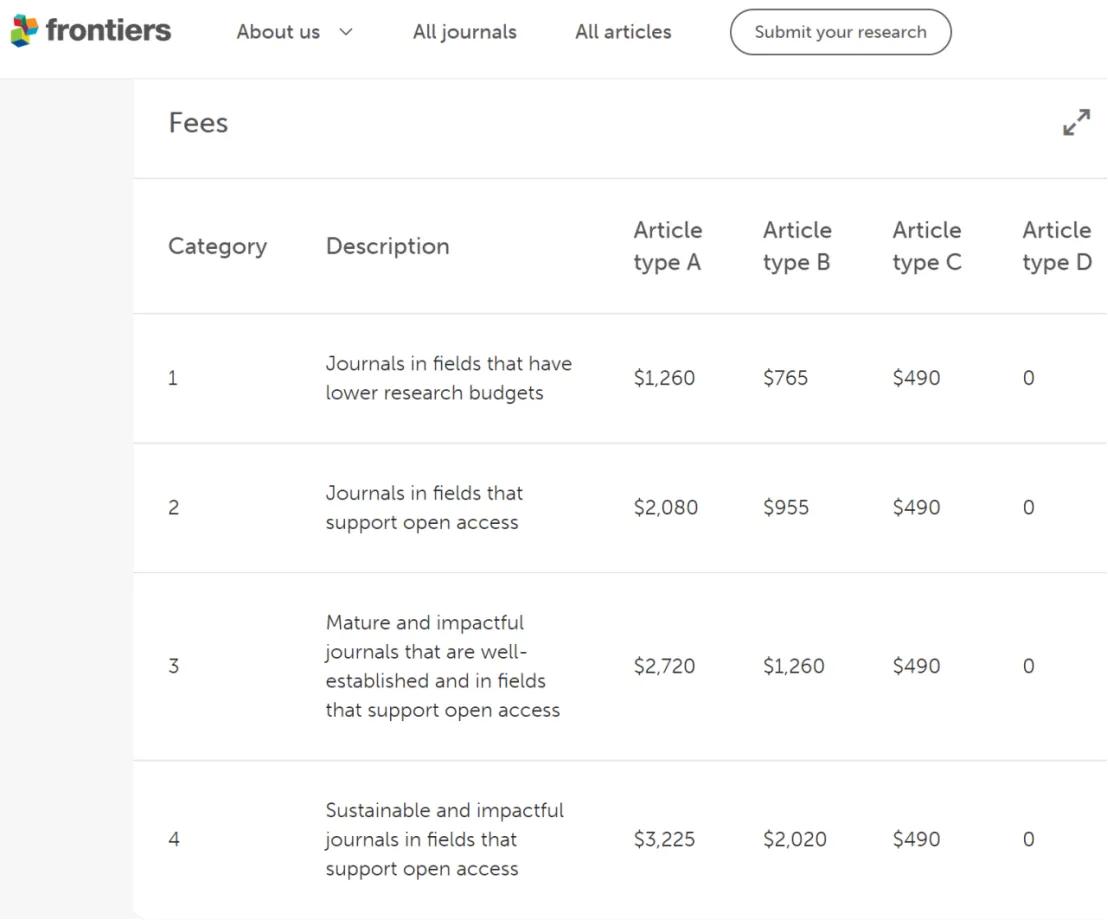Click the Frontiers logo
The height and width of the screenshot is (920, 1108).
coord(91,31)
